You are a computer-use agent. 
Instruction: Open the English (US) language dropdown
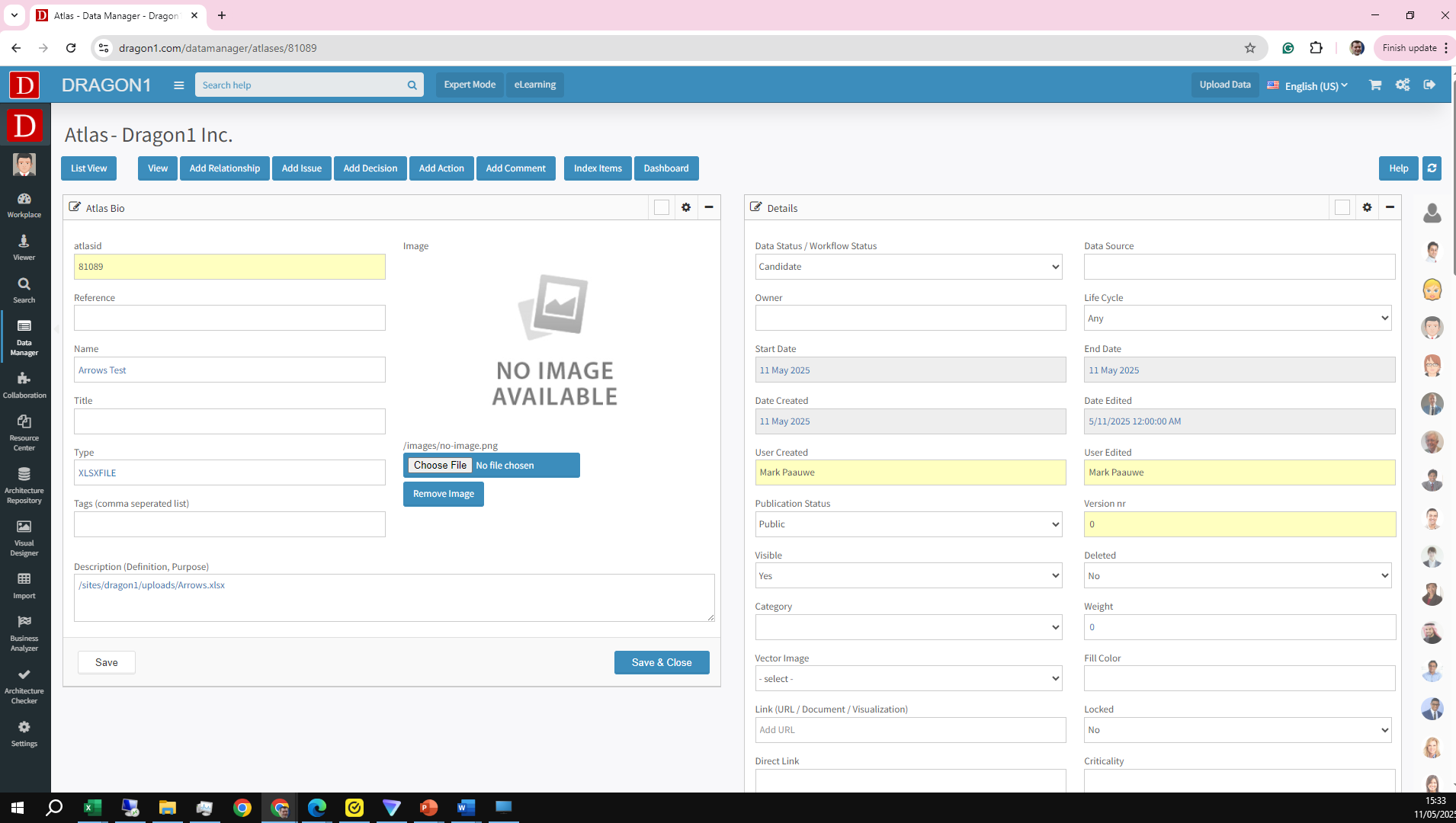(1308, 85)
